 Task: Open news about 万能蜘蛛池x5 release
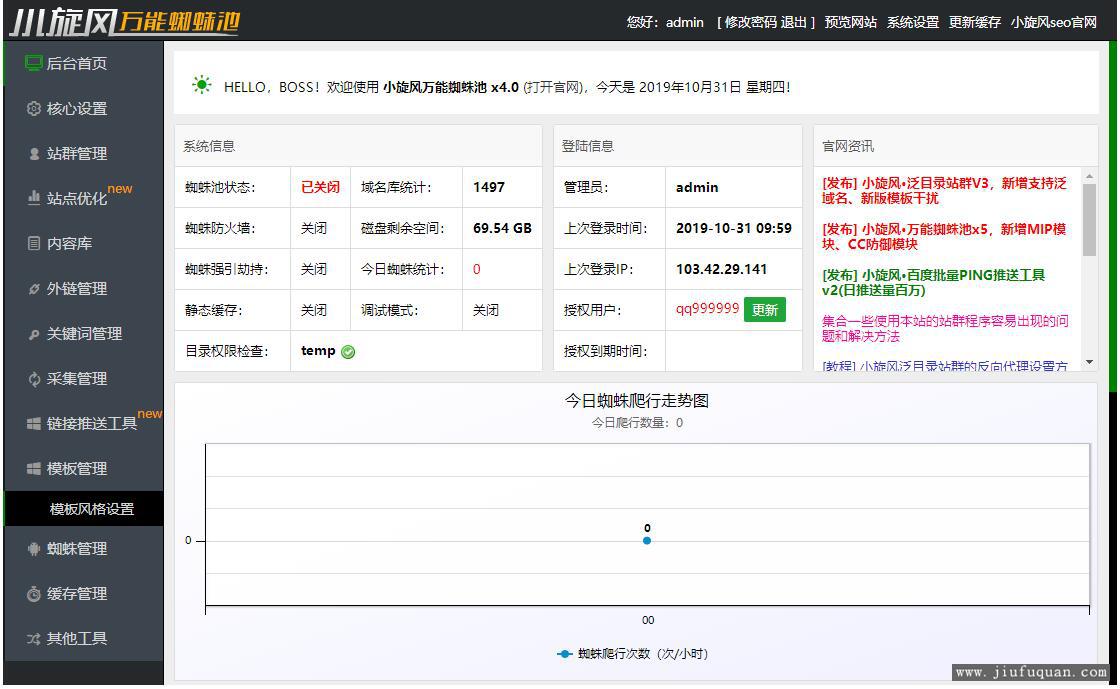coord(944,236)
